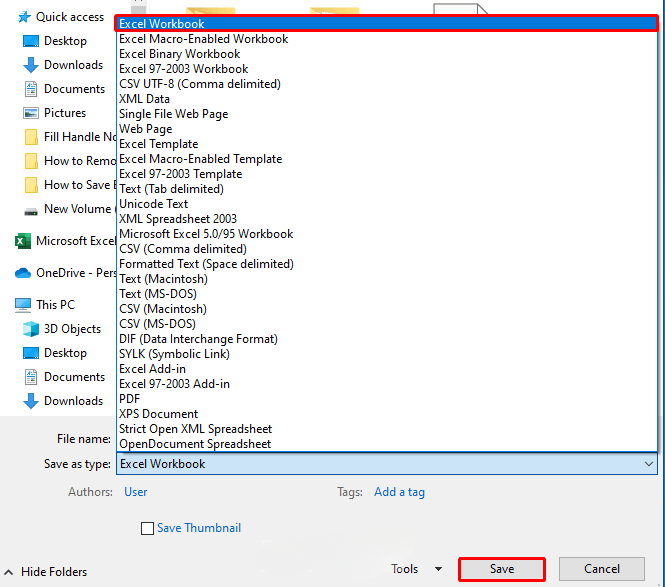Screen dimensions: 665x587
Task: Select Excel Workbook from the list
Action: click(386, 24)
